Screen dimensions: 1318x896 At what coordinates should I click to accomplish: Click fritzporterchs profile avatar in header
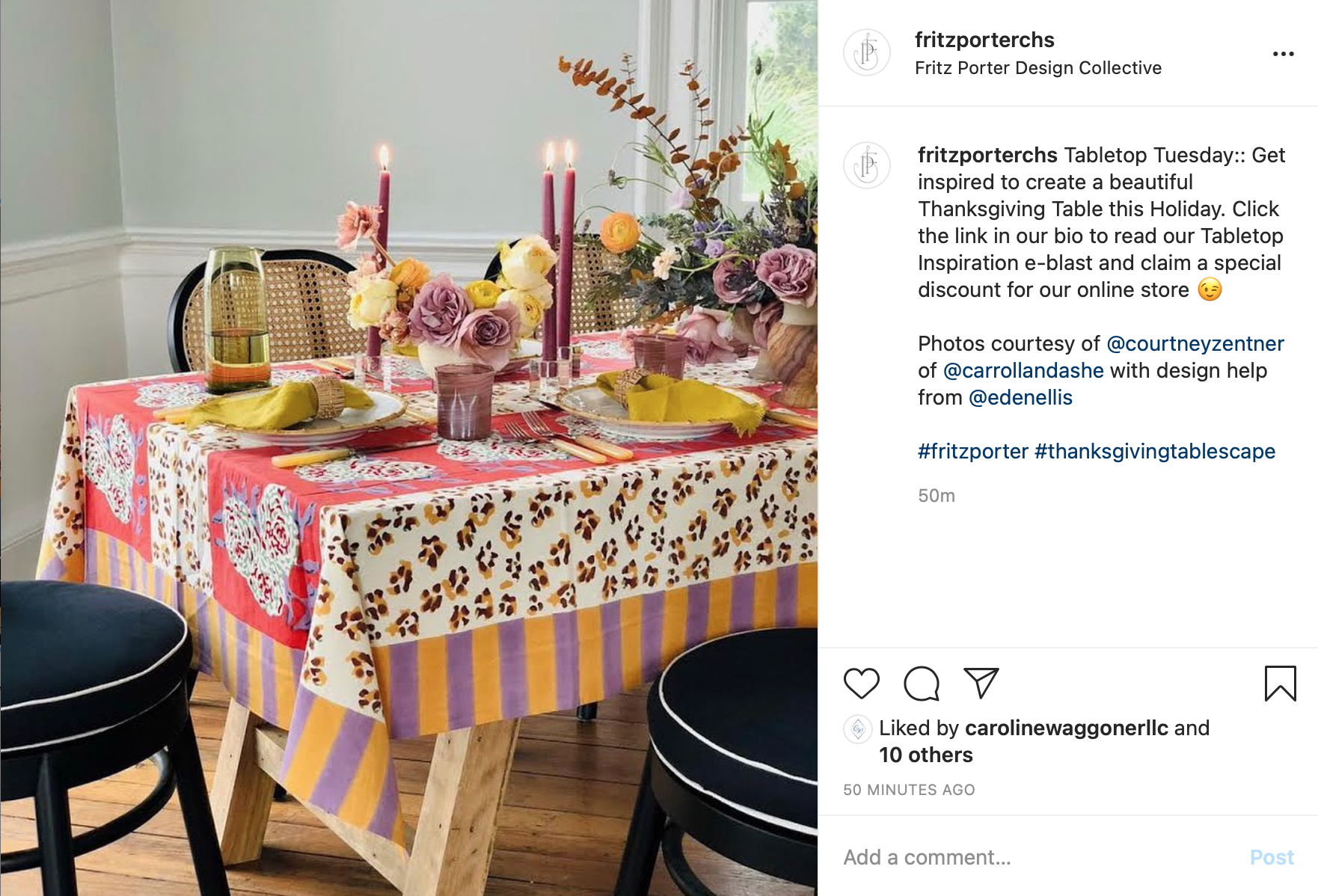[867, 52]
